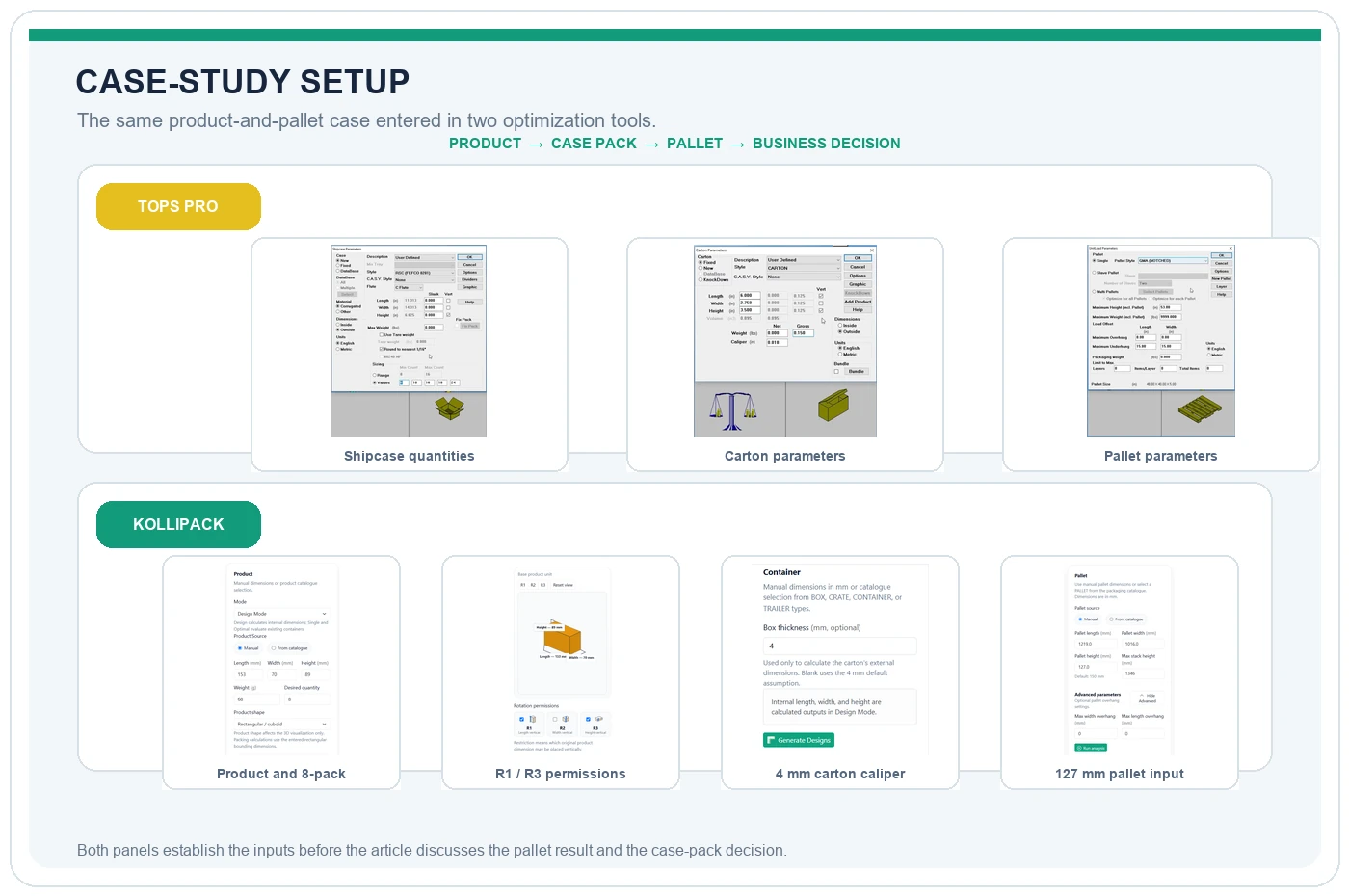
Task: Click the Product and 8-pack caption
Action: click(x=281, y=774)
